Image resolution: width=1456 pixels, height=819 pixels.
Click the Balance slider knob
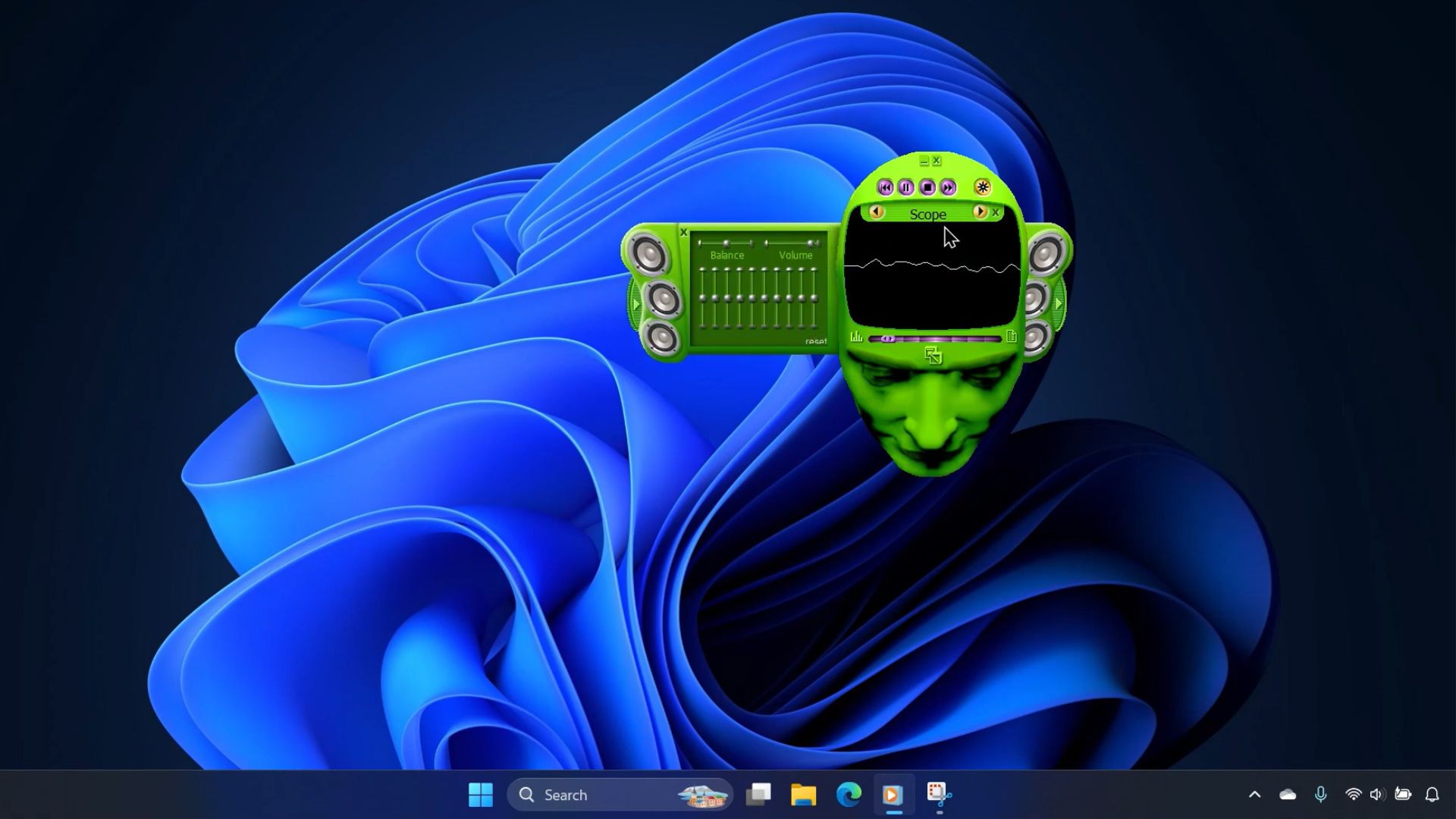pyautogui.click(x=726, y=243)
